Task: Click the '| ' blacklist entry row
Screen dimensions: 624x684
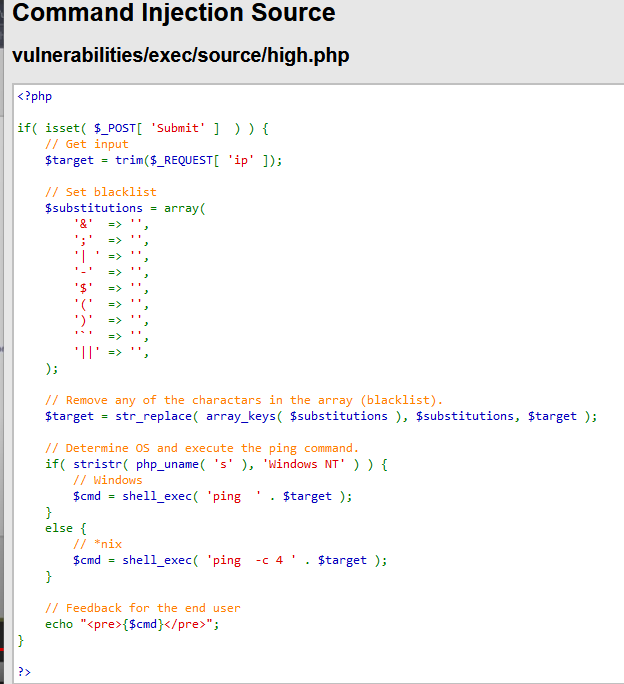Action: (111, 256)
